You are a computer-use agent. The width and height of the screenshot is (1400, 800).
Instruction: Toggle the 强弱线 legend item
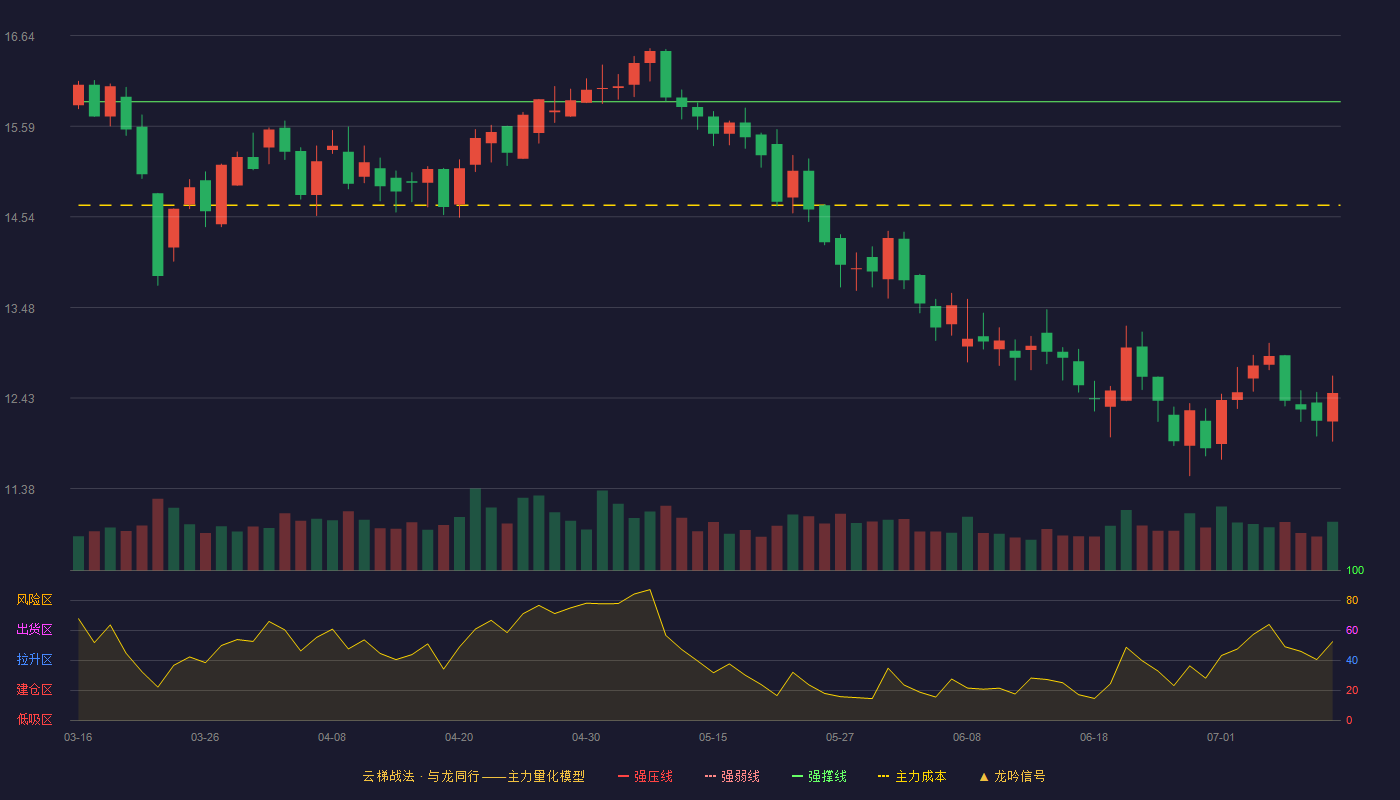tap(732, 776)
